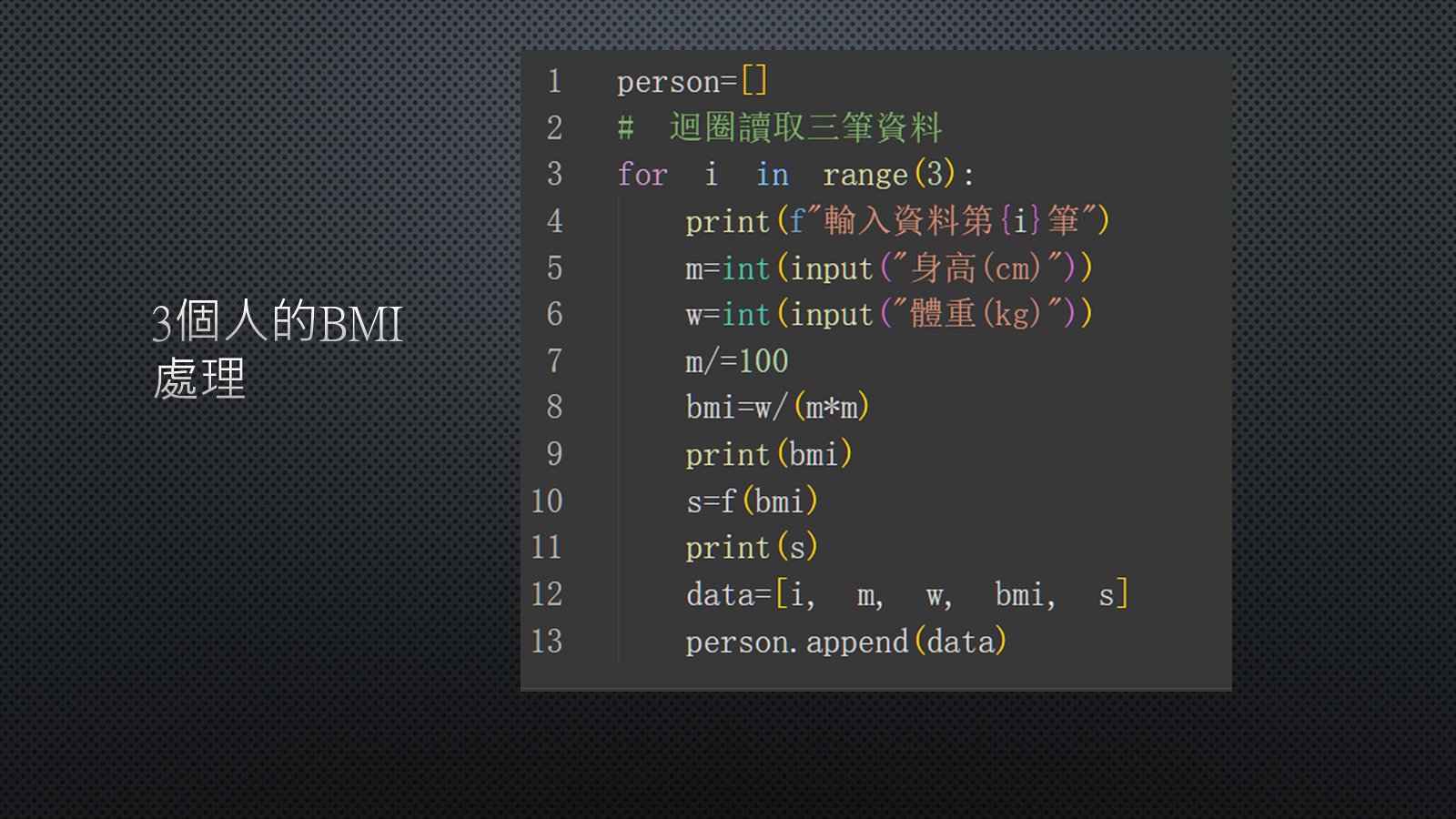The height and width of the screenshot is (819, 1456).
Task: Click 'person.append(data)' on the last line
Action: (845, 642)
